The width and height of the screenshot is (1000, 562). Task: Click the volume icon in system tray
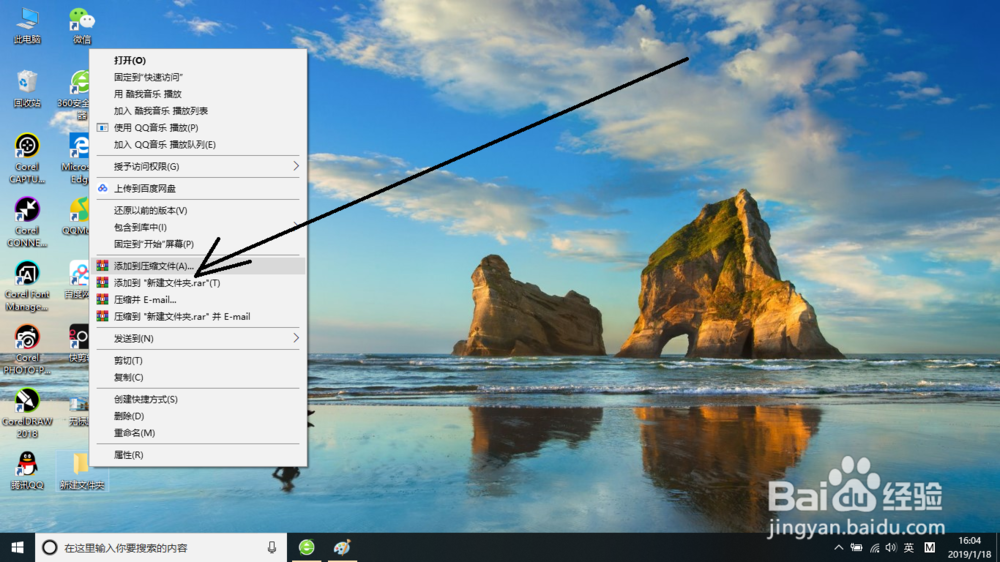[x=891, y=547]
